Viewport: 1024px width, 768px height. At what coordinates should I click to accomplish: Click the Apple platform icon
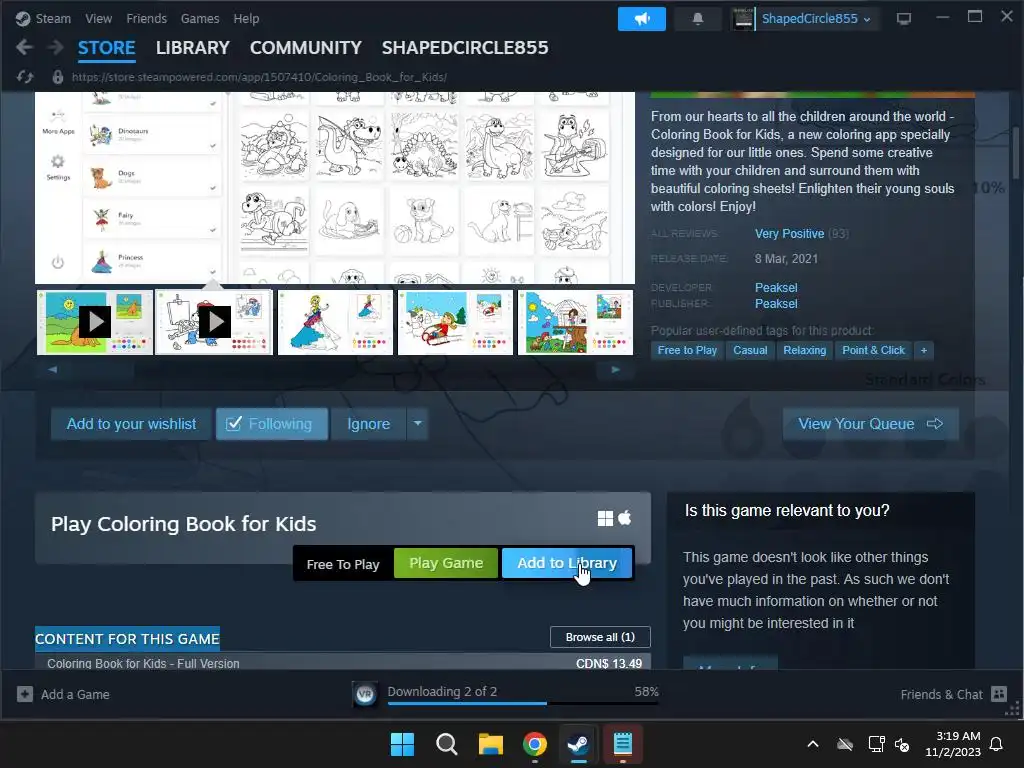point(625,518)
